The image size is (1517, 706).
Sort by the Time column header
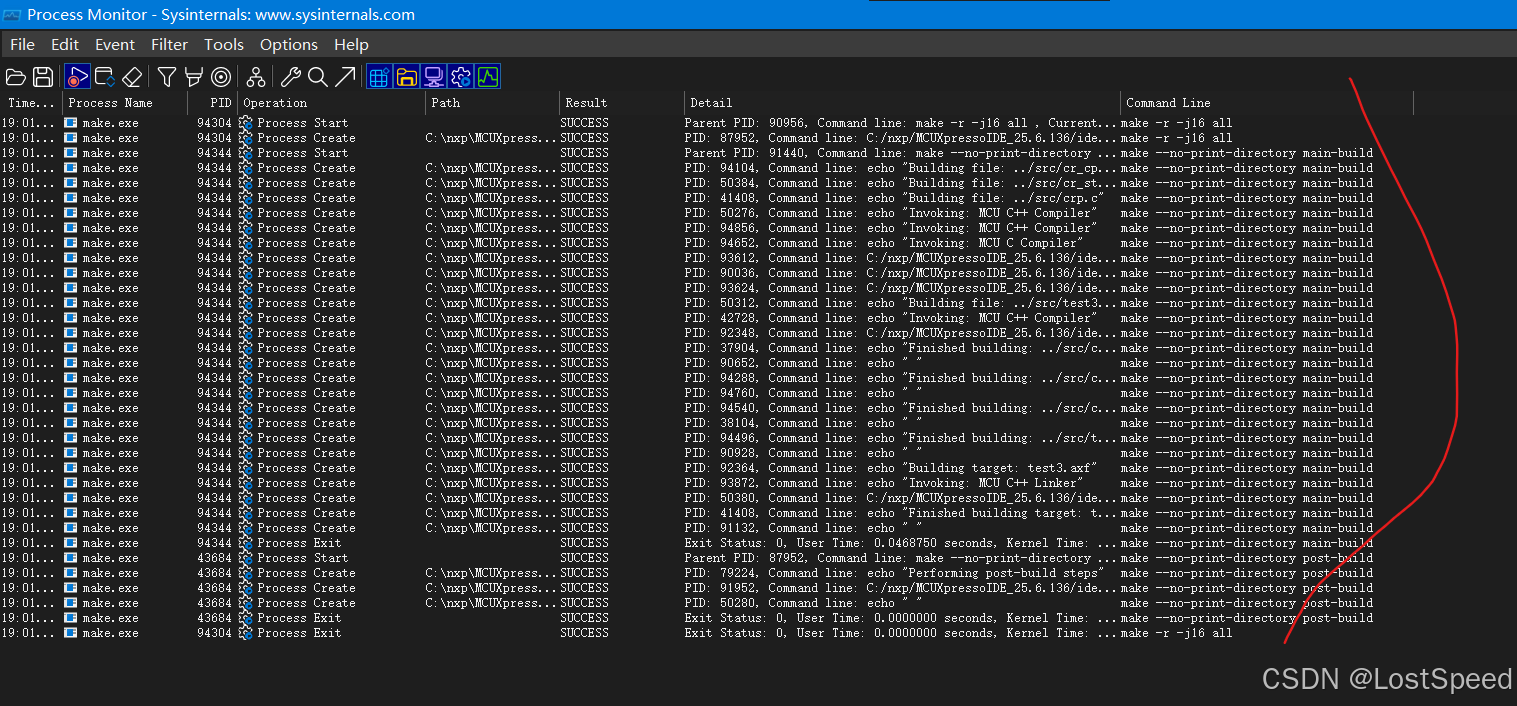31,103
